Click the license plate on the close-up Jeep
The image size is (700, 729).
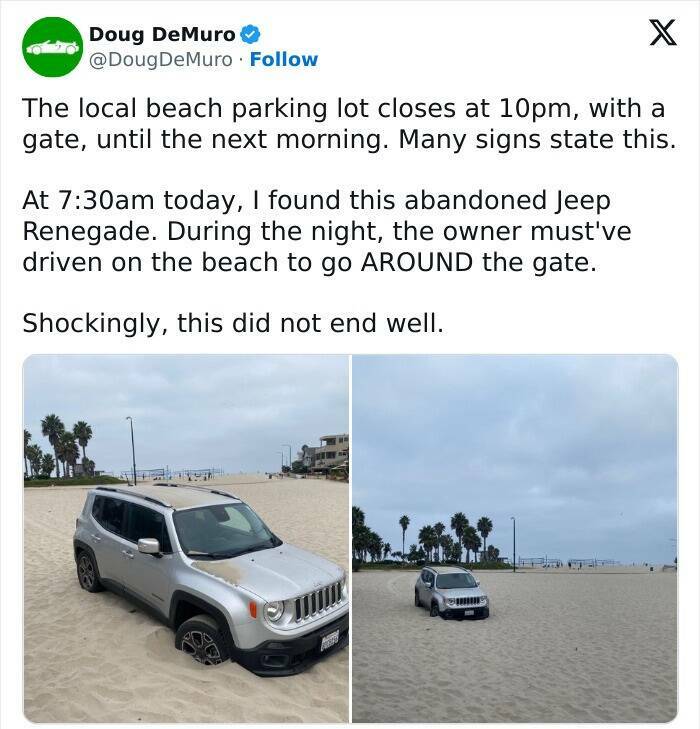329,640
